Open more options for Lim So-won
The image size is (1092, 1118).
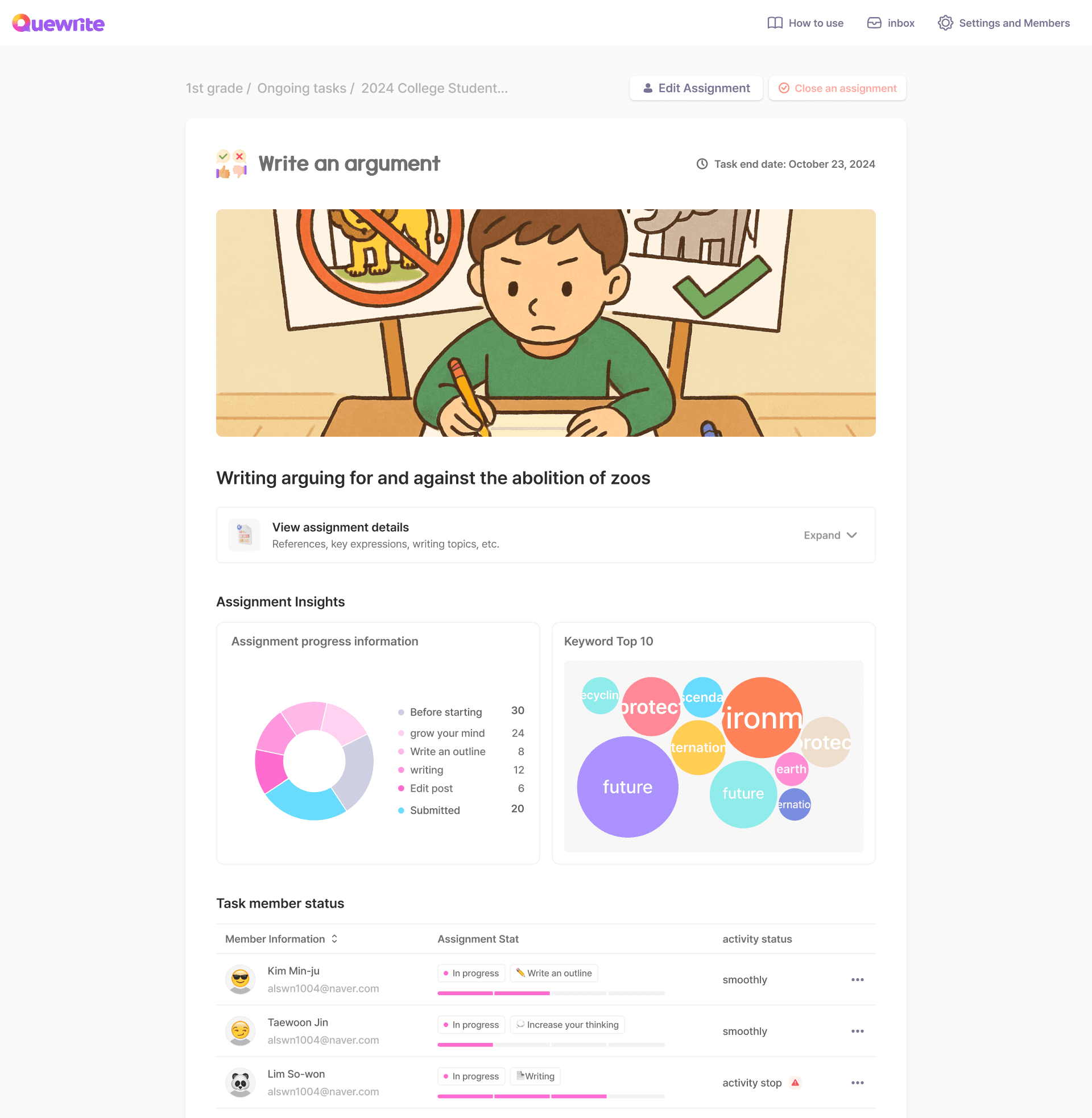pos(858,1082)
